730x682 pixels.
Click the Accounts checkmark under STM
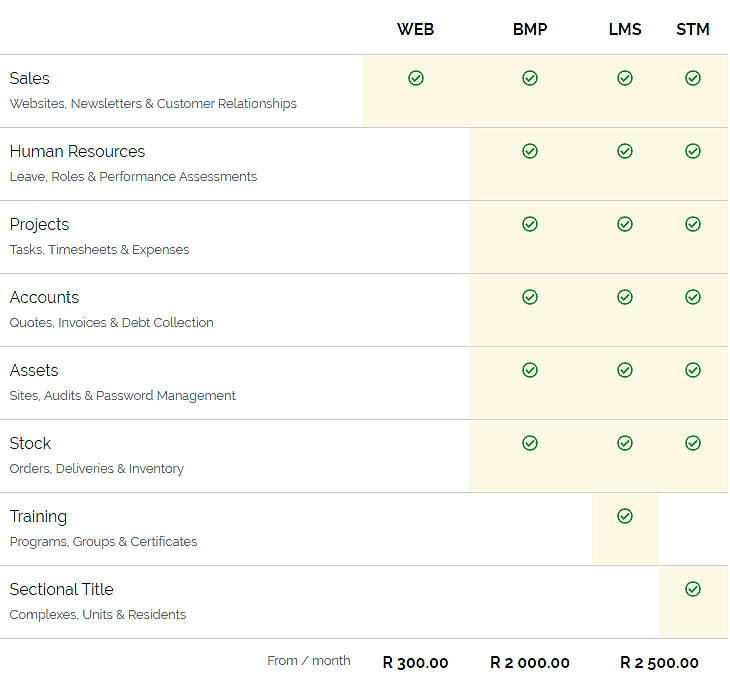tap(693, 297)
